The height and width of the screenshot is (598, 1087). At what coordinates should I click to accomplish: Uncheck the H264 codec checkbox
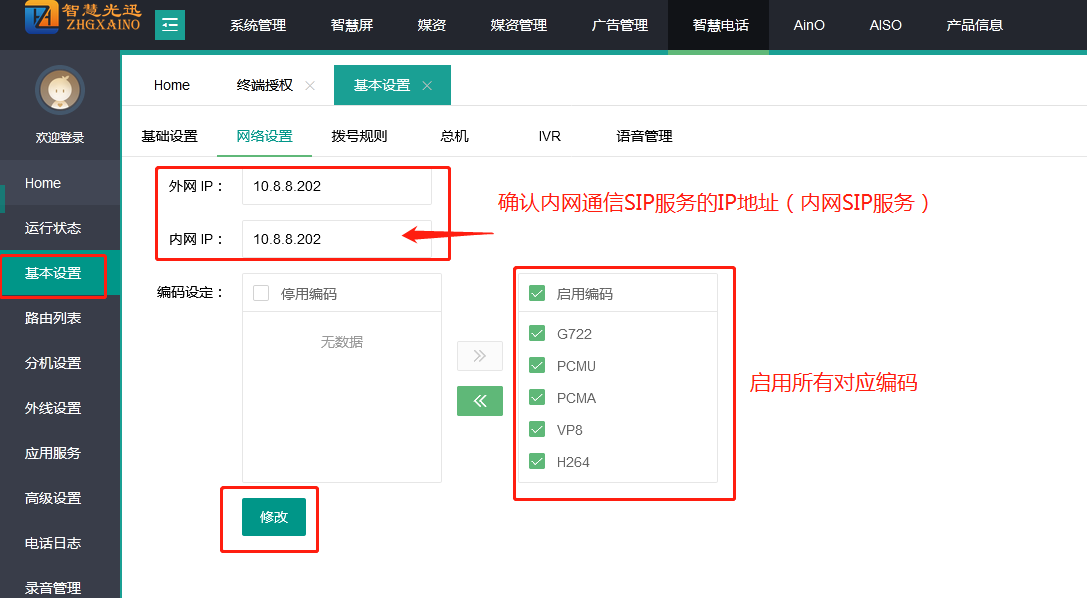(x=537, y=462)
